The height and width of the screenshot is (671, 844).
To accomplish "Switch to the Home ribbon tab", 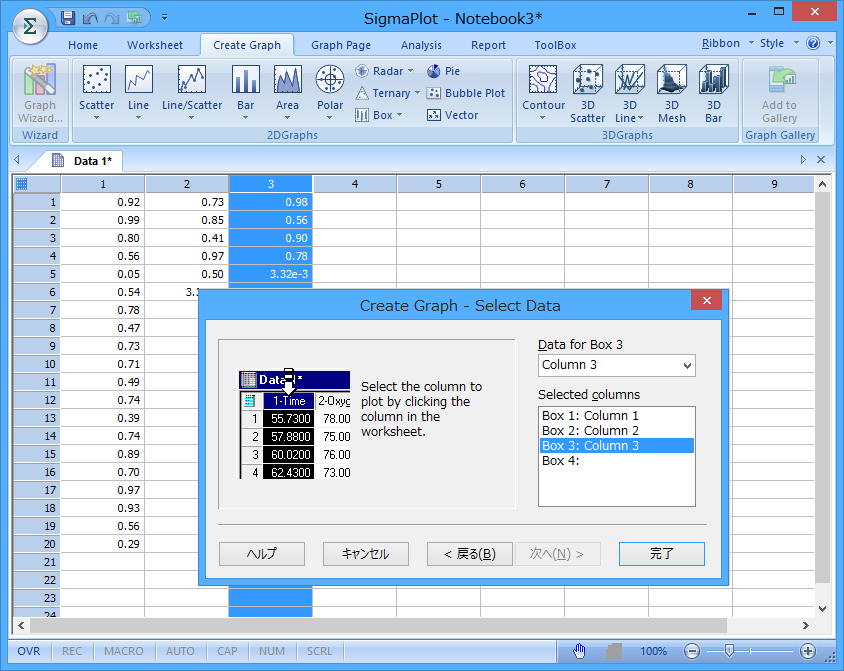I will (x=83, y=45).
